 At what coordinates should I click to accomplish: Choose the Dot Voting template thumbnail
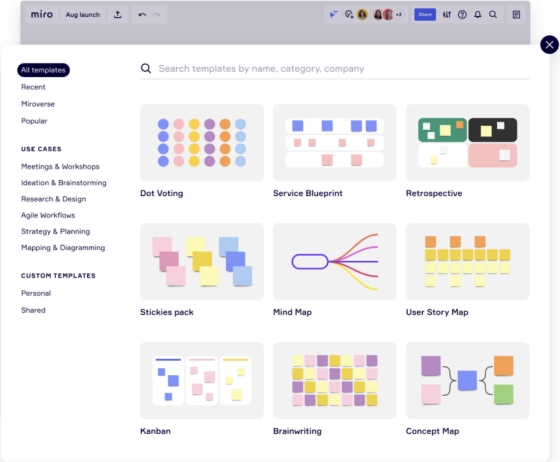202,142
